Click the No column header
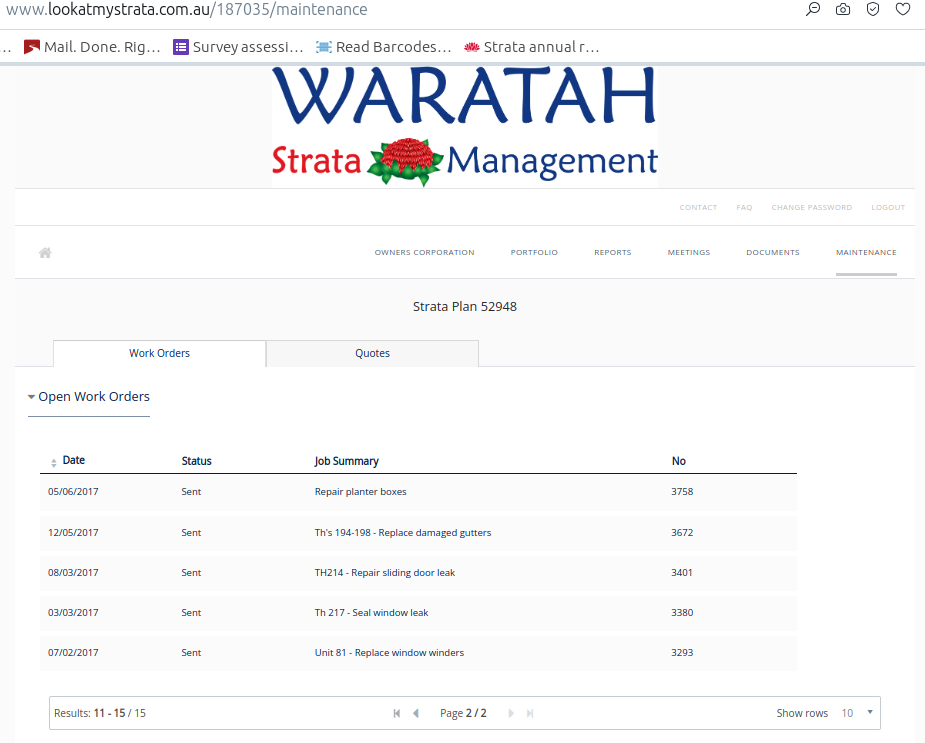This screenshot has width=925, height=743. [678, 461]
